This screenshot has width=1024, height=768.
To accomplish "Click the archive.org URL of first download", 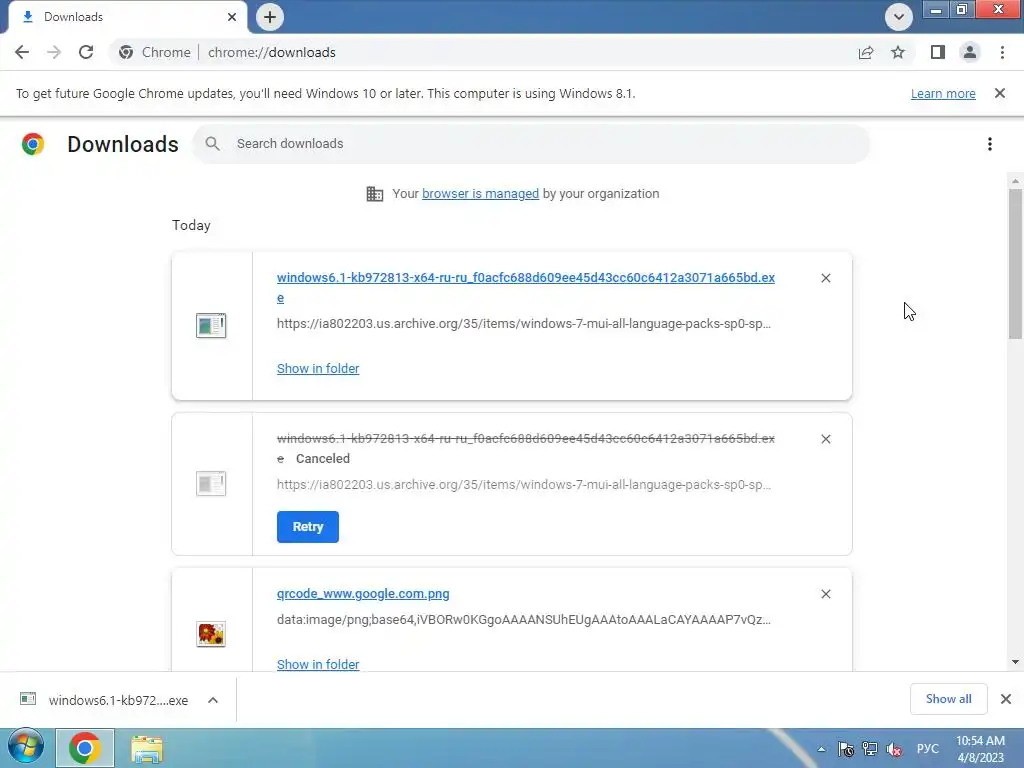I will click(524, 324).
